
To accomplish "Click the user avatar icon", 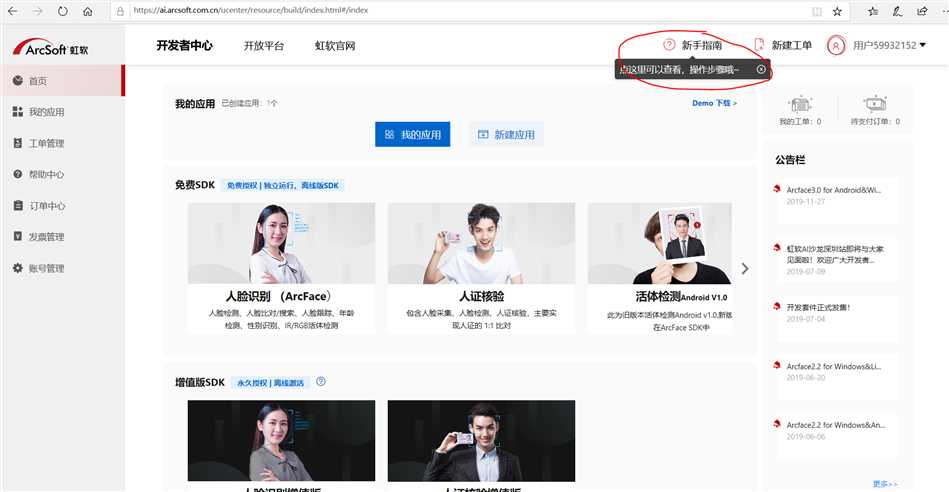I will tap(836, 45).
